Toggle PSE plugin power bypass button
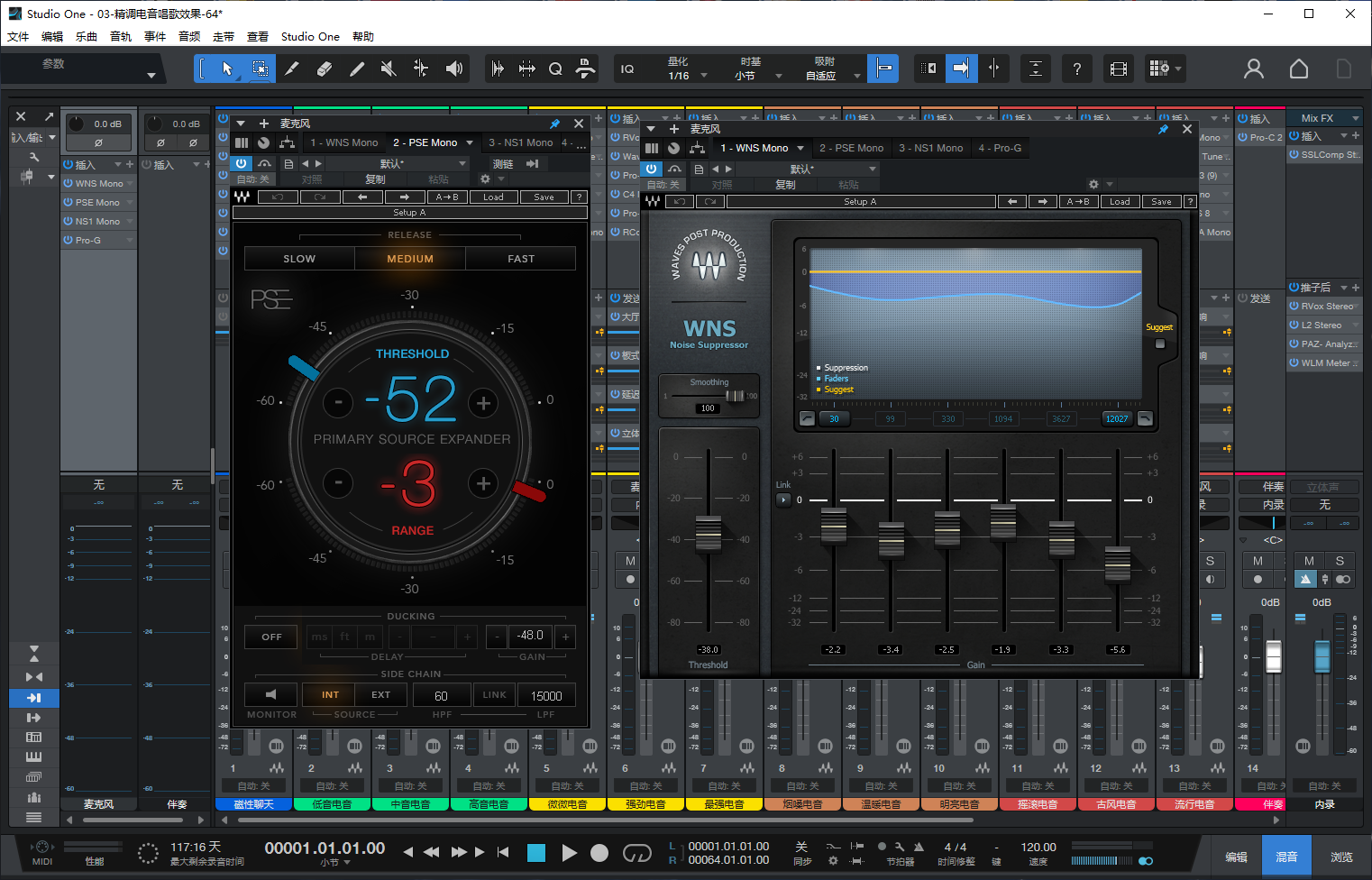Viewport: 1372px width, 880px height. (x=241, y=163)
